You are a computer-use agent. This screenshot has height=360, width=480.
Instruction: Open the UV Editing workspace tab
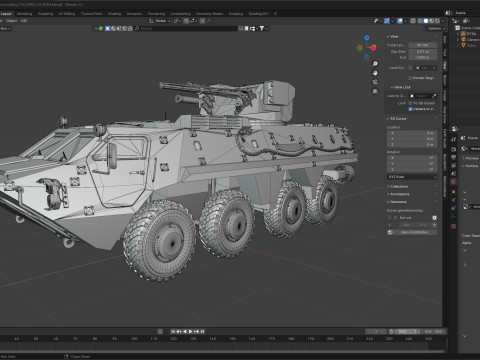(x=67, y=14)
